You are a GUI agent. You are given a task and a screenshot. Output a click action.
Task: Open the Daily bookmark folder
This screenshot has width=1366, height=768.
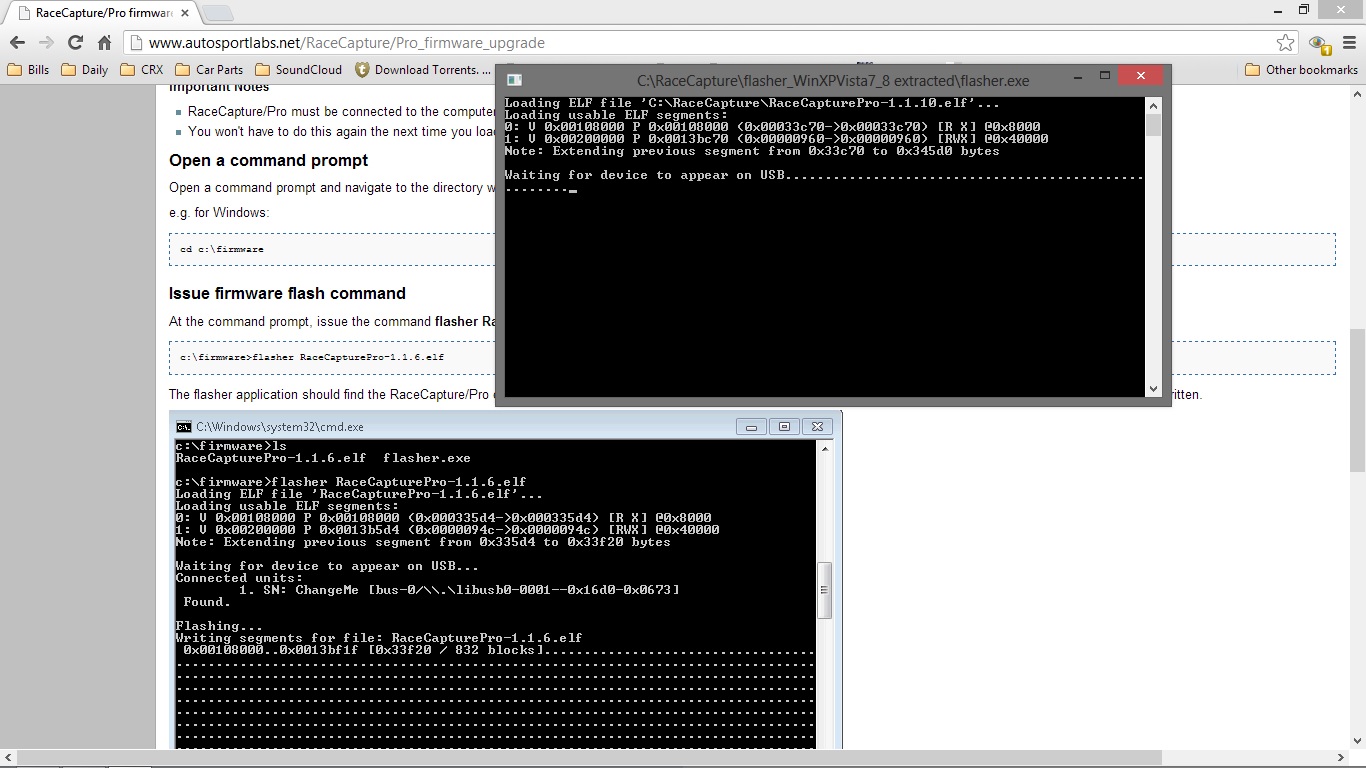[x=85, y=70]
